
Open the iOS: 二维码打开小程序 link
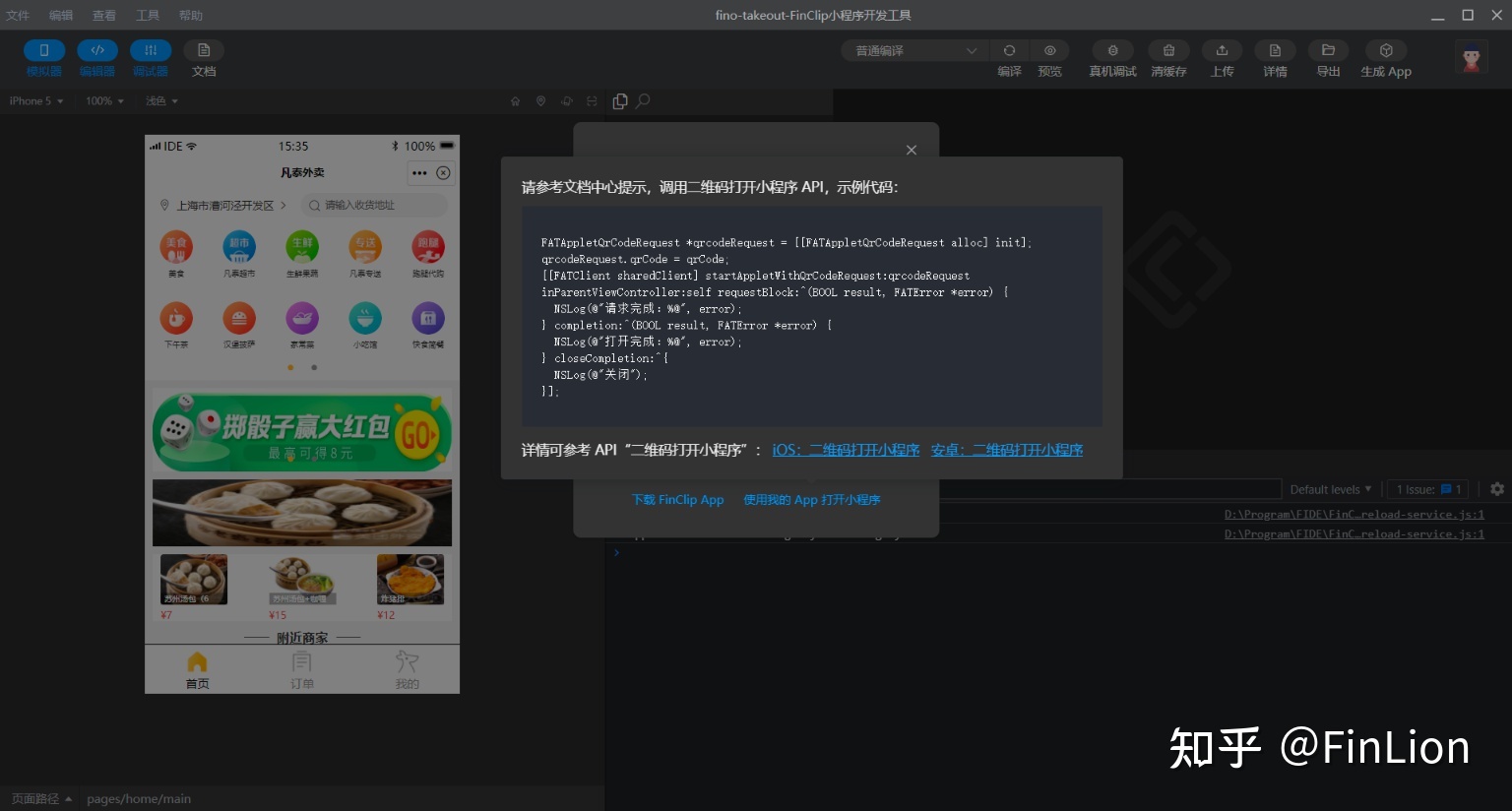[x=846, y=450]
